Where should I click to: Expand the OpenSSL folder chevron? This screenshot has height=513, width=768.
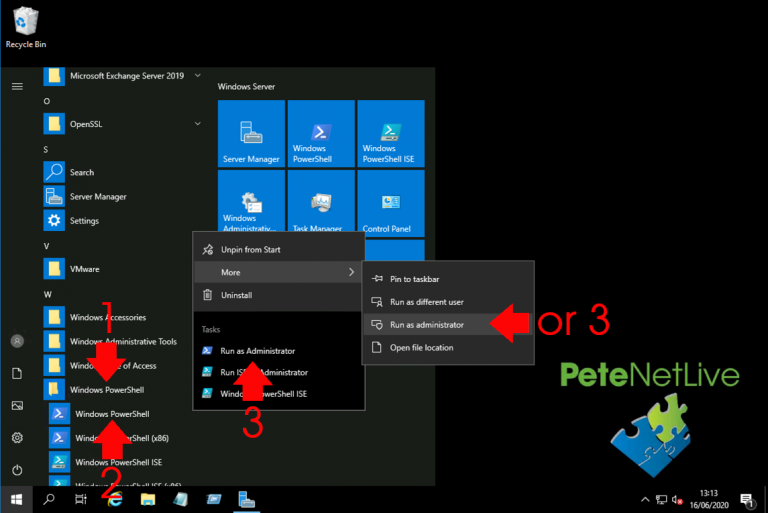tap(198, 124)
